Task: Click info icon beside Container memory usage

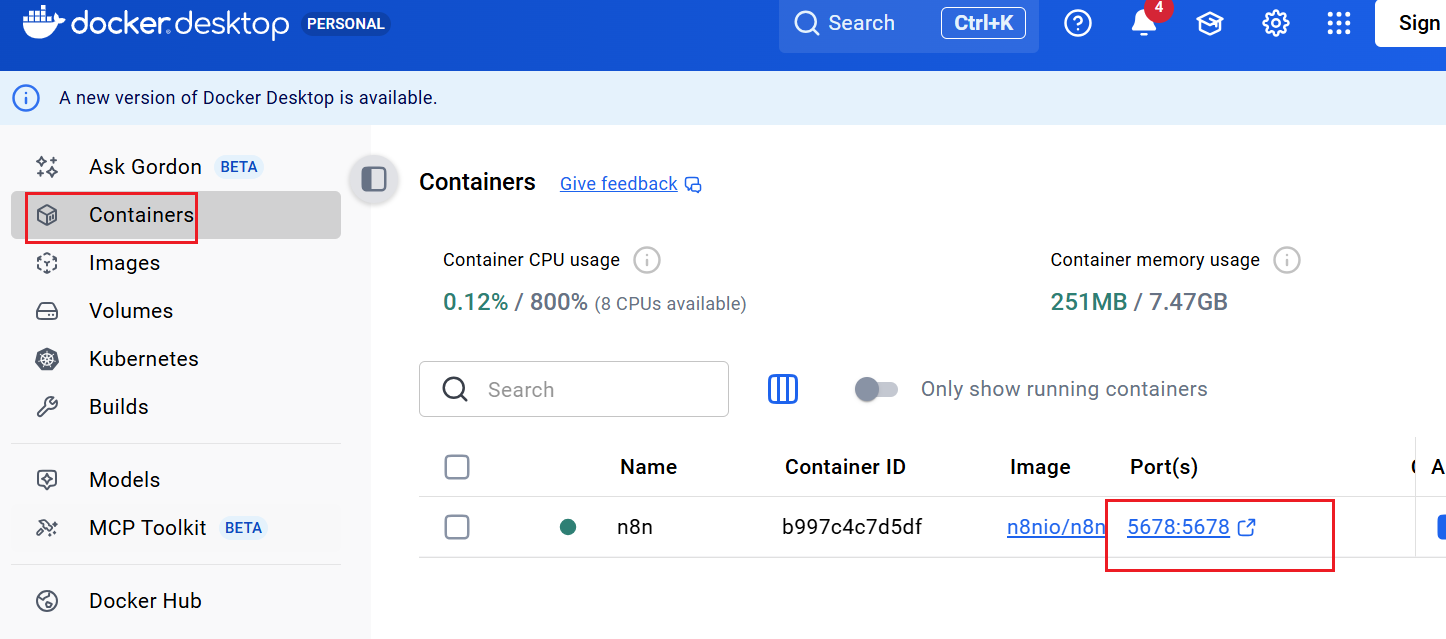Action: click(1286, 260)
